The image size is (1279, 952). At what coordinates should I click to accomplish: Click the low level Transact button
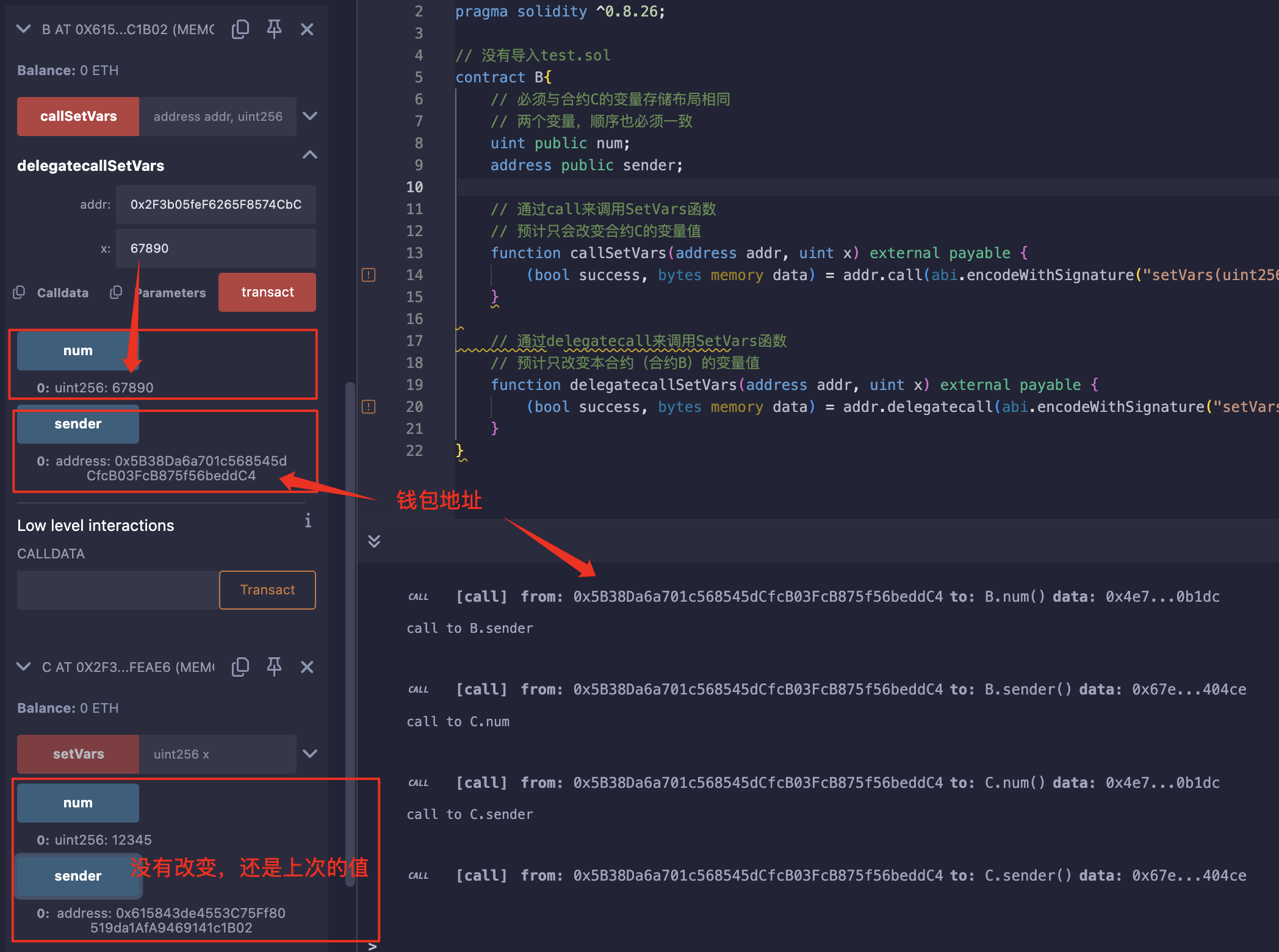pos(267,590)
